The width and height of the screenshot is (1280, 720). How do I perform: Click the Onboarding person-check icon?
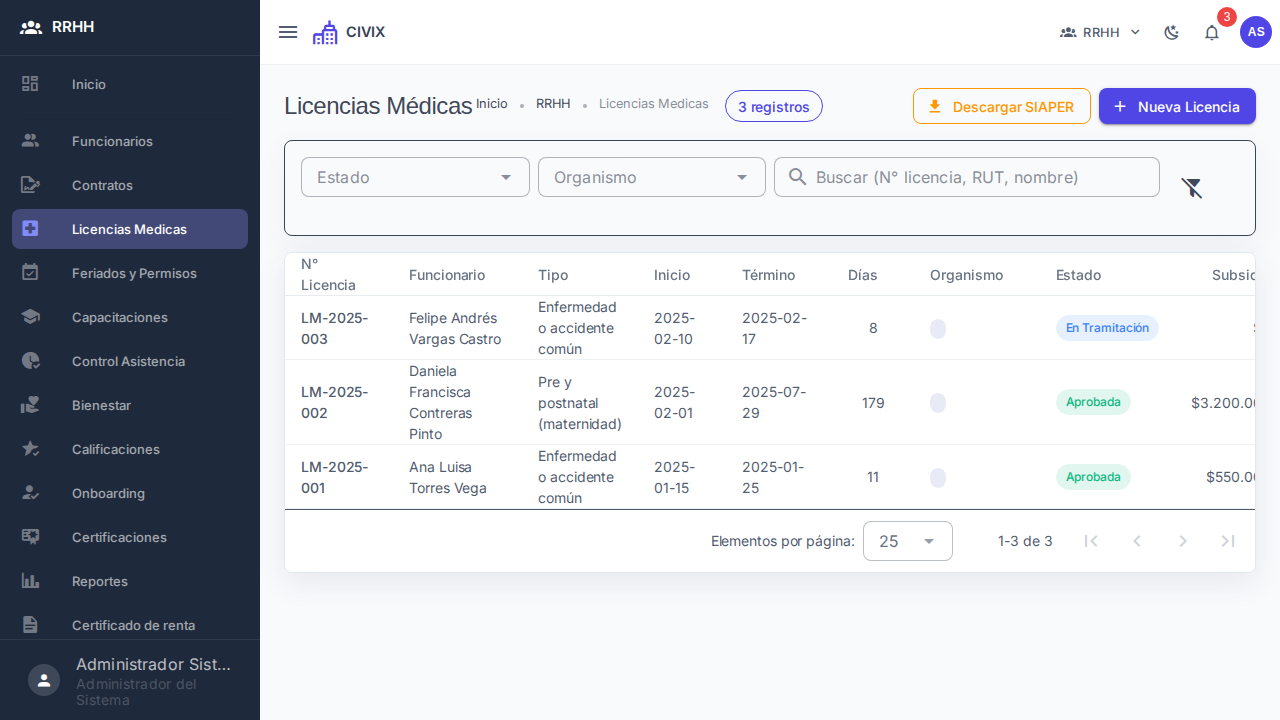[x=31, y=493]
